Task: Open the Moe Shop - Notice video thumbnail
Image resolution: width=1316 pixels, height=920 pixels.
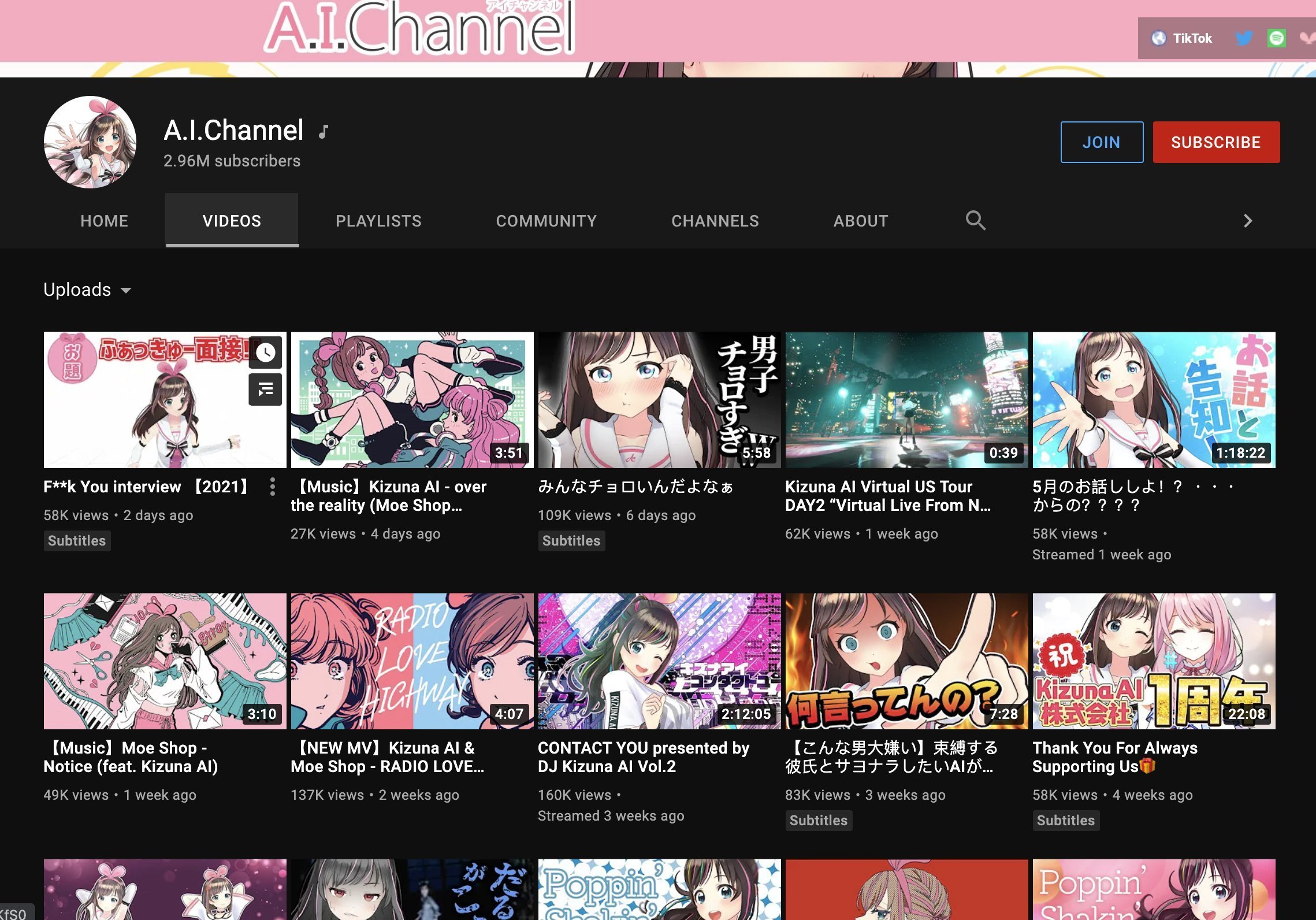Action: pyautogui.click(x=165, y=661)
